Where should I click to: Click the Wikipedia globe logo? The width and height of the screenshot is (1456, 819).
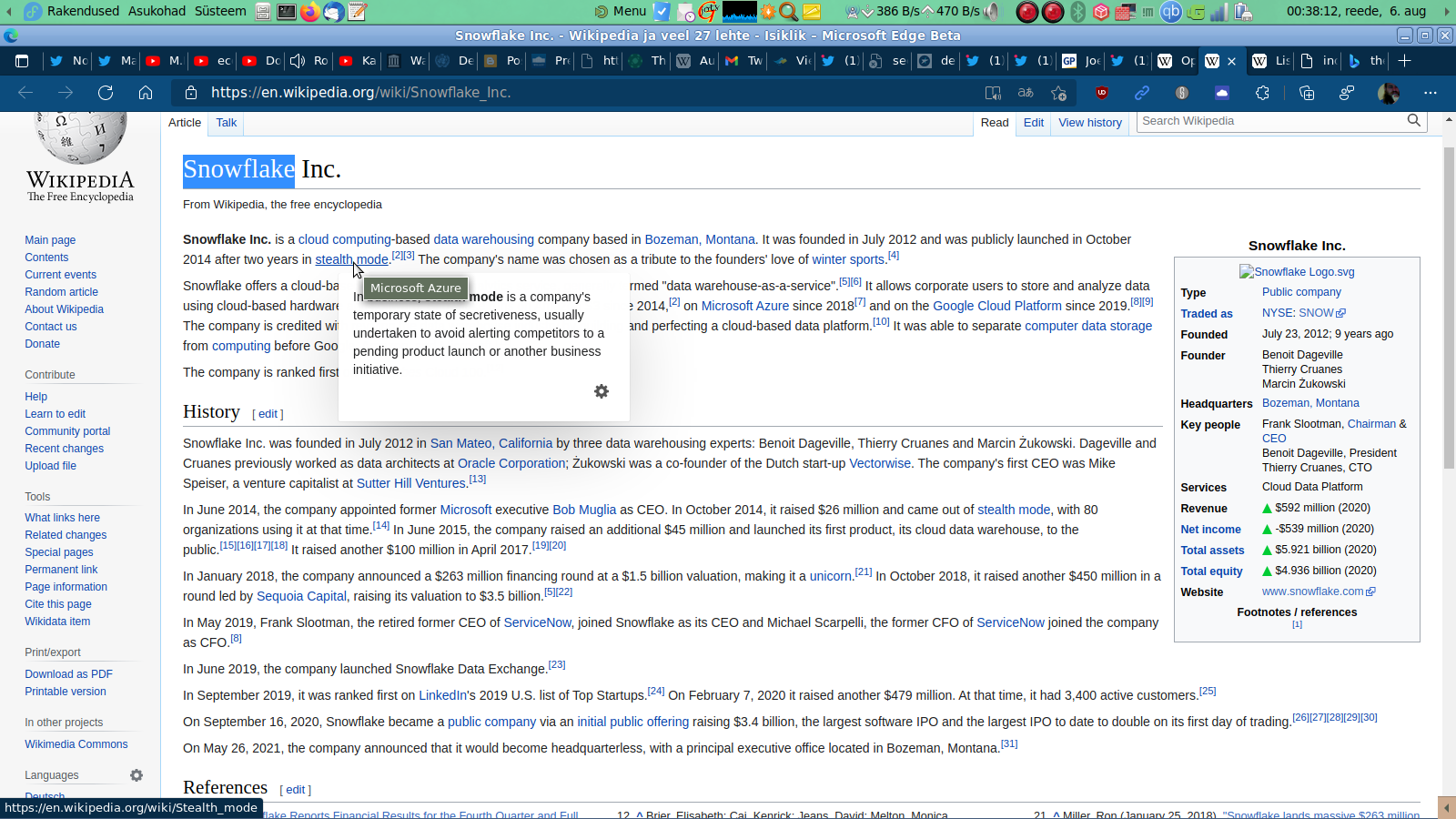[x=81, y=136]
